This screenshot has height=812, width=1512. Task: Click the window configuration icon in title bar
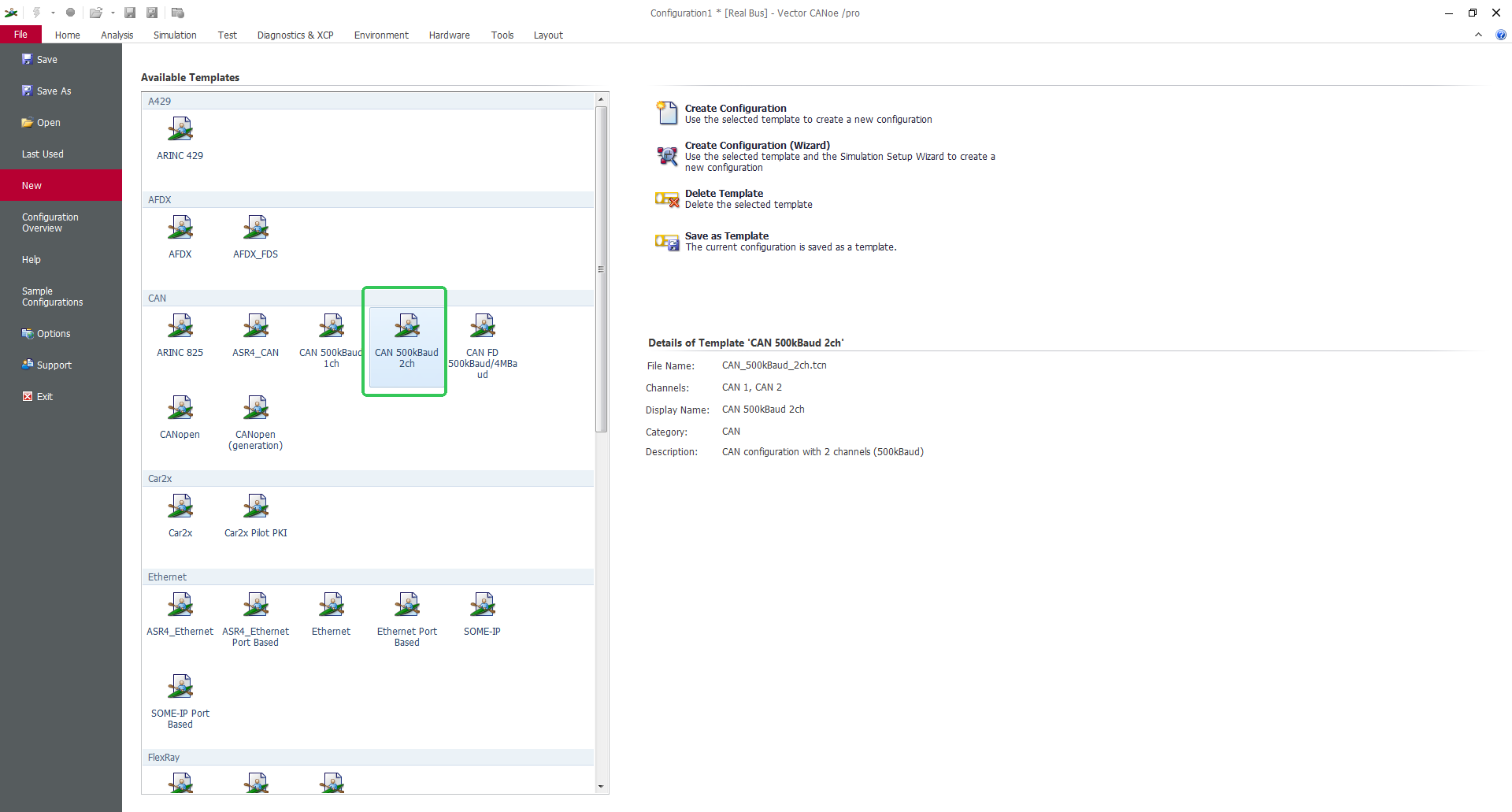tap(178, 13)
